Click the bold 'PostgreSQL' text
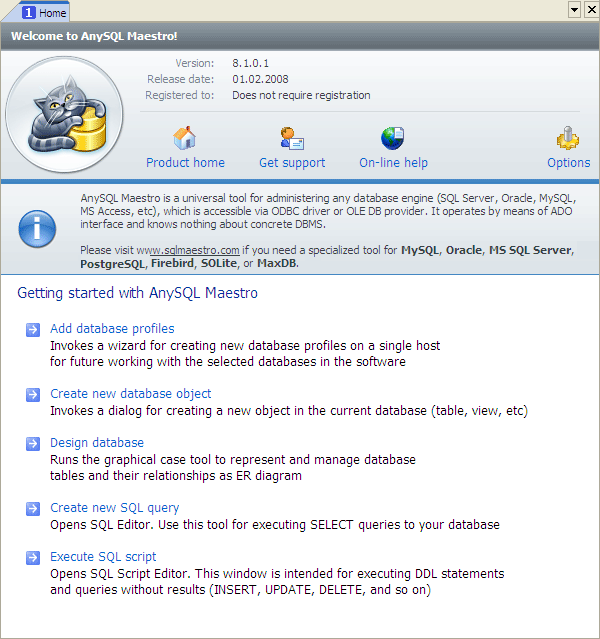This screenshot has width=600, height=639. [x=112, y=264]
